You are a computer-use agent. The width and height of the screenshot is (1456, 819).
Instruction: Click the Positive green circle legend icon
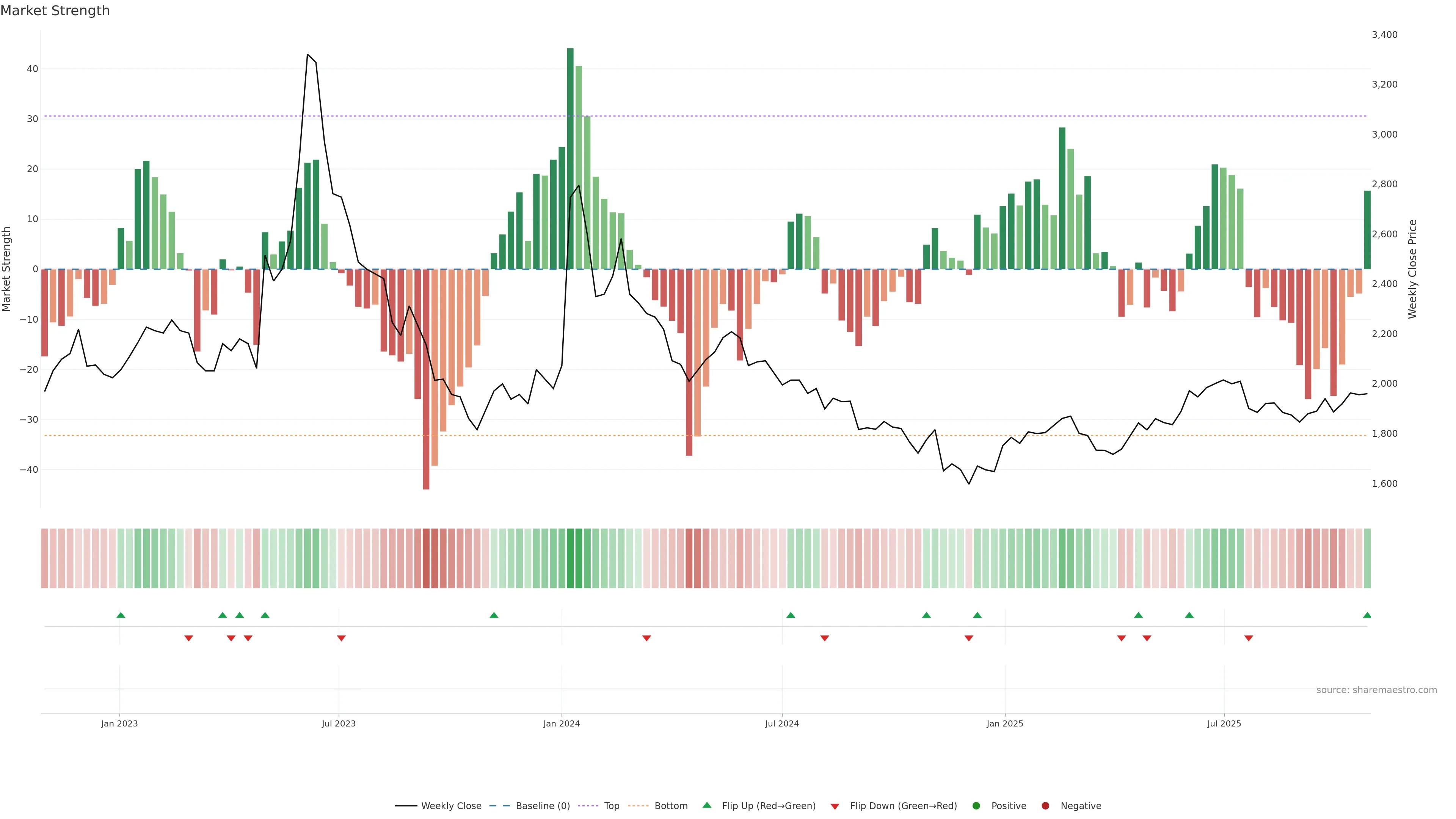click(x=976, y=806)
